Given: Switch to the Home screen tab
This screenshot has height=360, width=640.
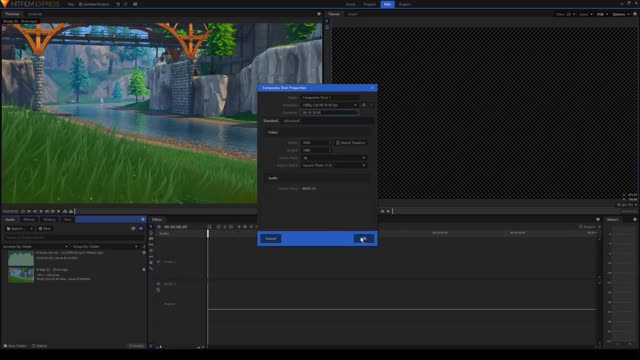Looking at the screenshot, I should [351, 4].
